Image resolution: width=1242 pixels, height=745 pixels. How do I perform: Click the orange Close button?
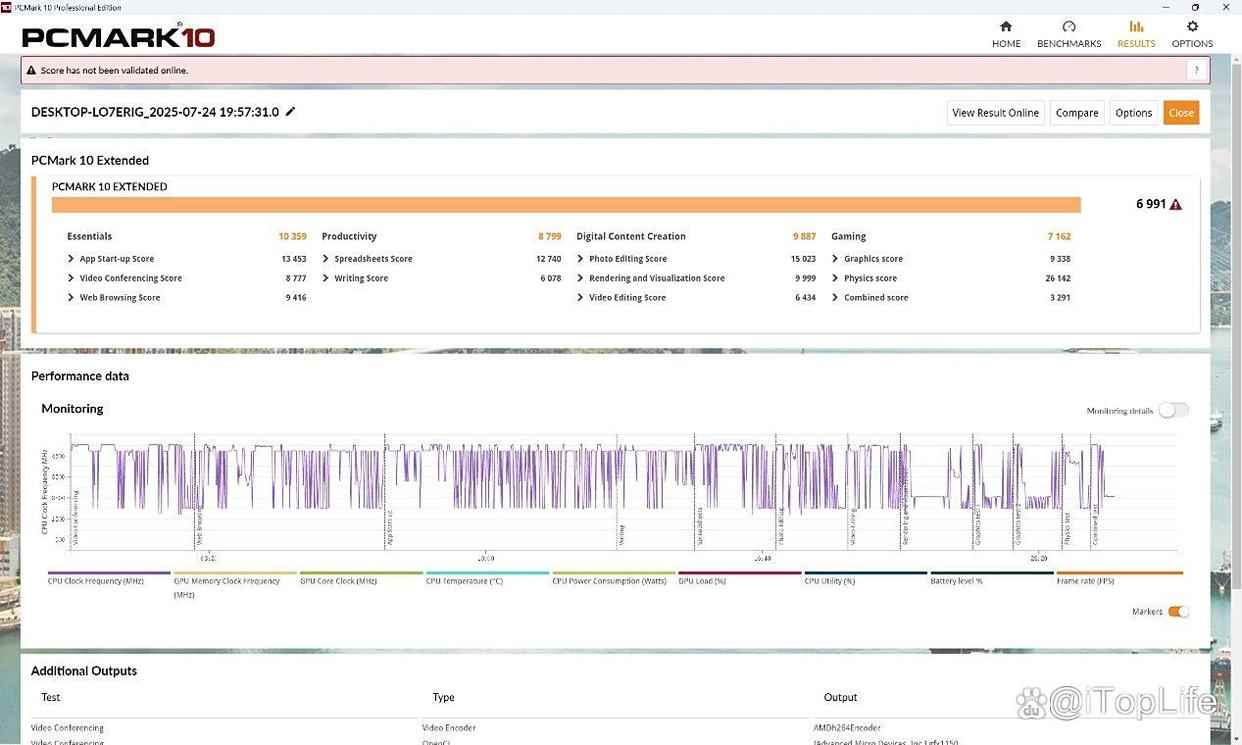click(x=1181, y=113)
